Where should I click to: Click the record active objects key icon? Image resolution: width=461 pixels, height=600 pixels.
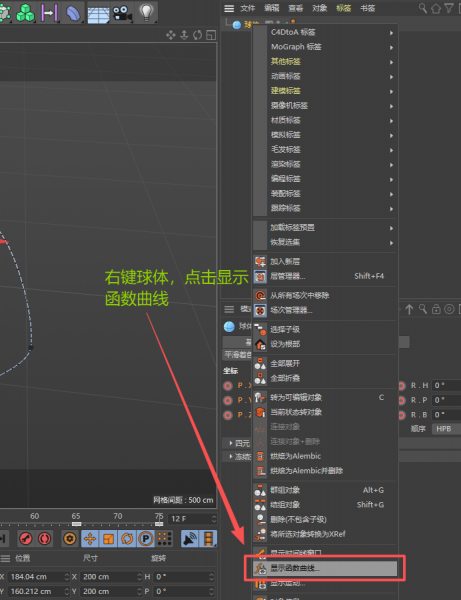coord(26,539)
